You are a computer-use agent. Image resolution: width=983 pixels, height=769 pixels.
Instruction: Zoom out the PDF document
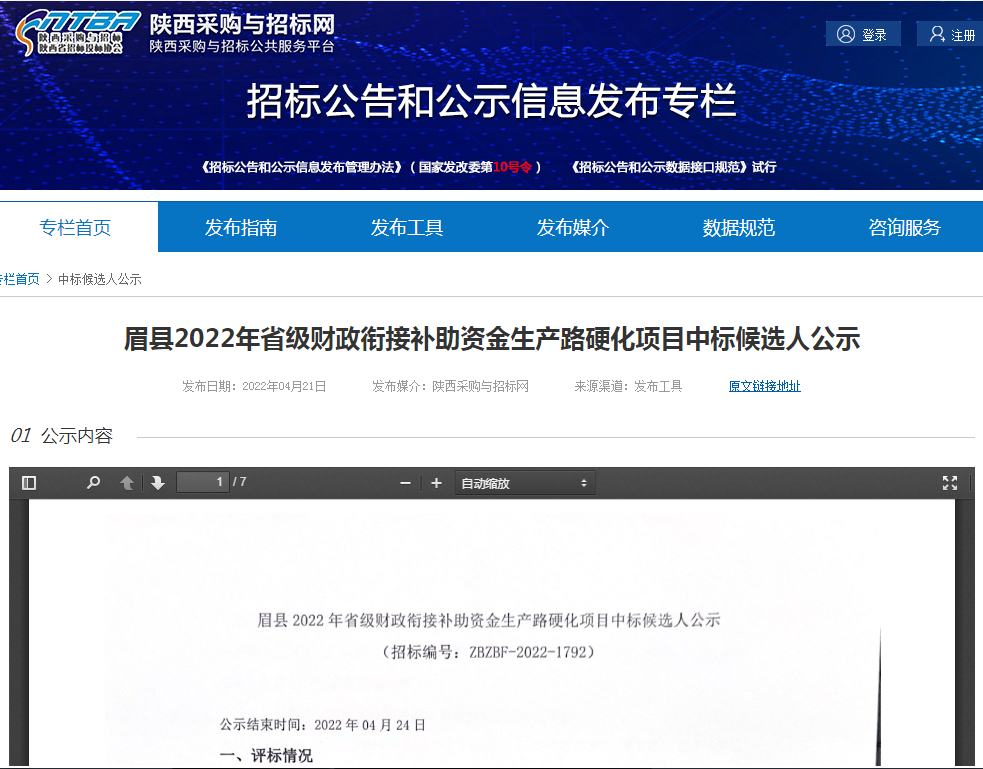[405, 483]
